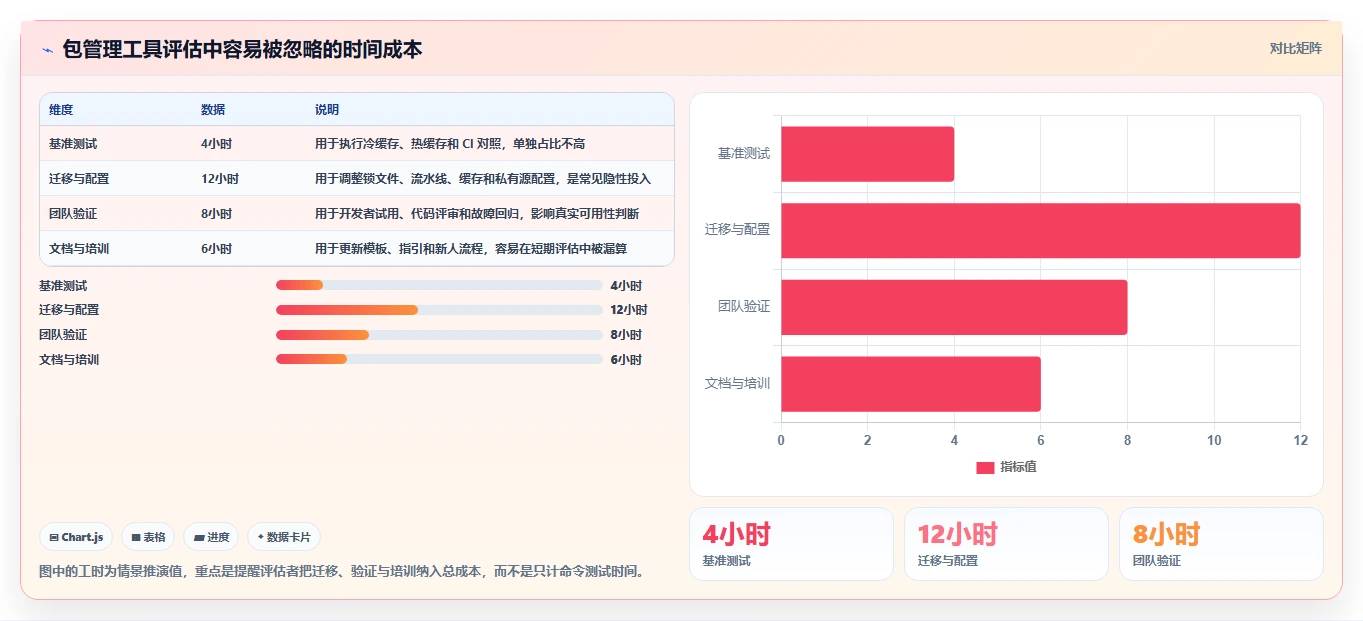
Task: Click the page title 包管理工具评估中容易被忽略的时间成本
Action: (x=242, y=49)
